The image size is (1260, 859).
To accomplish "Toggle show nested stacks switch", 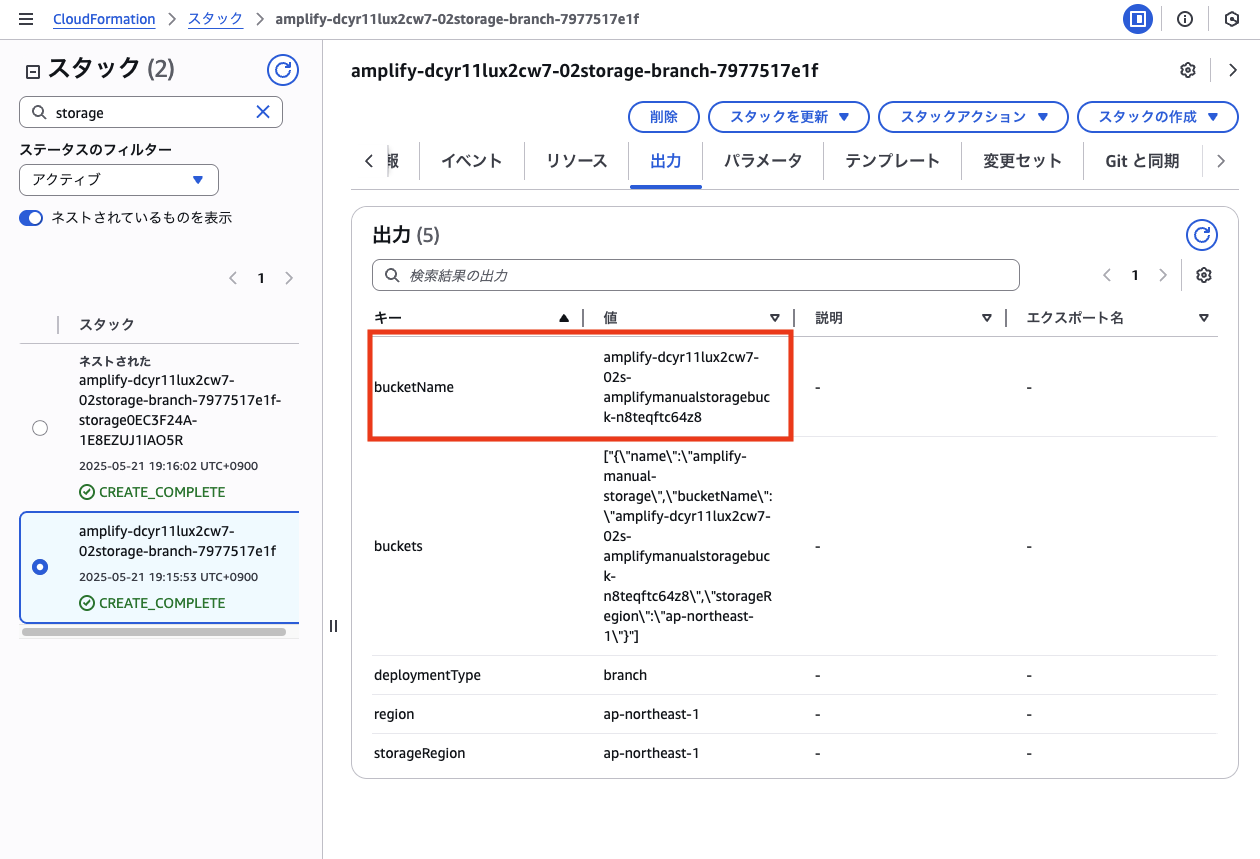I will (x=31, y=218).
